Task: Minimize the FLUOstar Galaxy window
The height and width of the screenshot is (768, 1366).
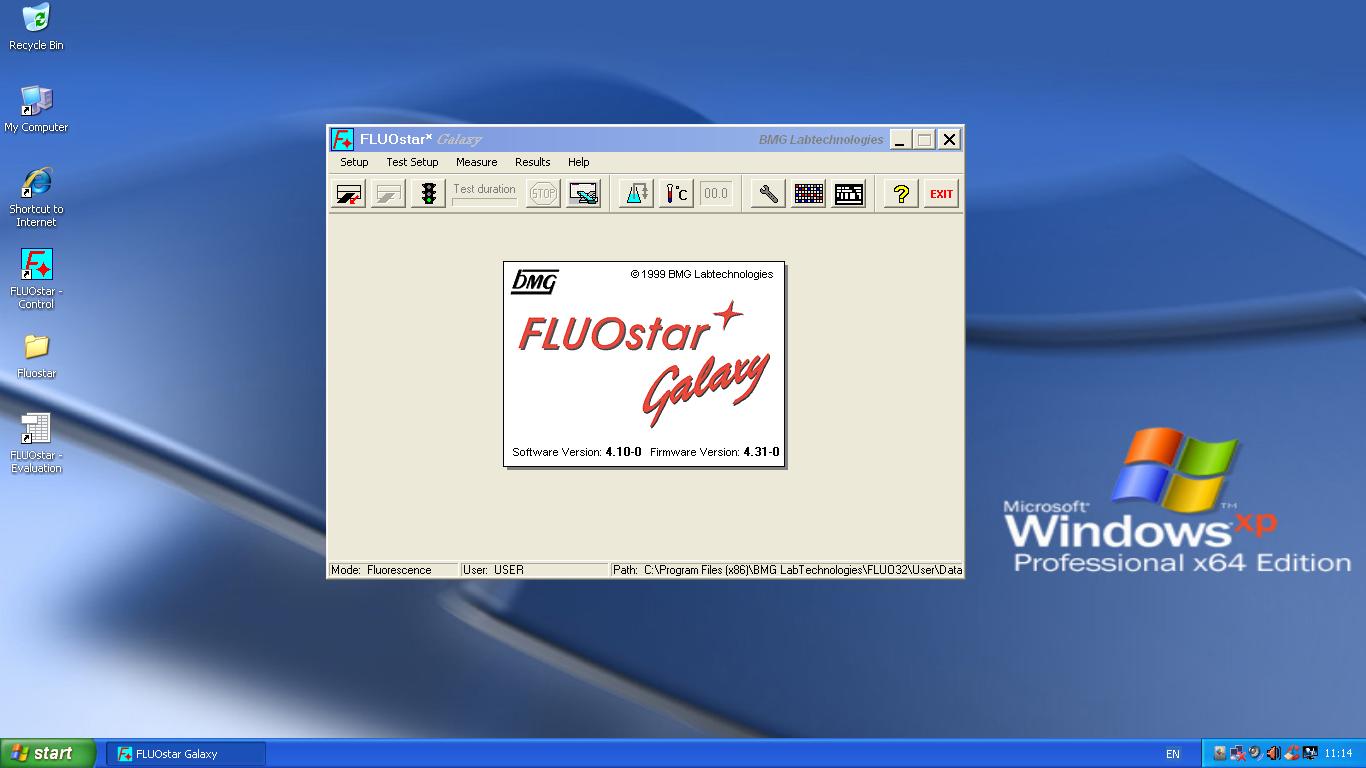Action: pos(900,140)
